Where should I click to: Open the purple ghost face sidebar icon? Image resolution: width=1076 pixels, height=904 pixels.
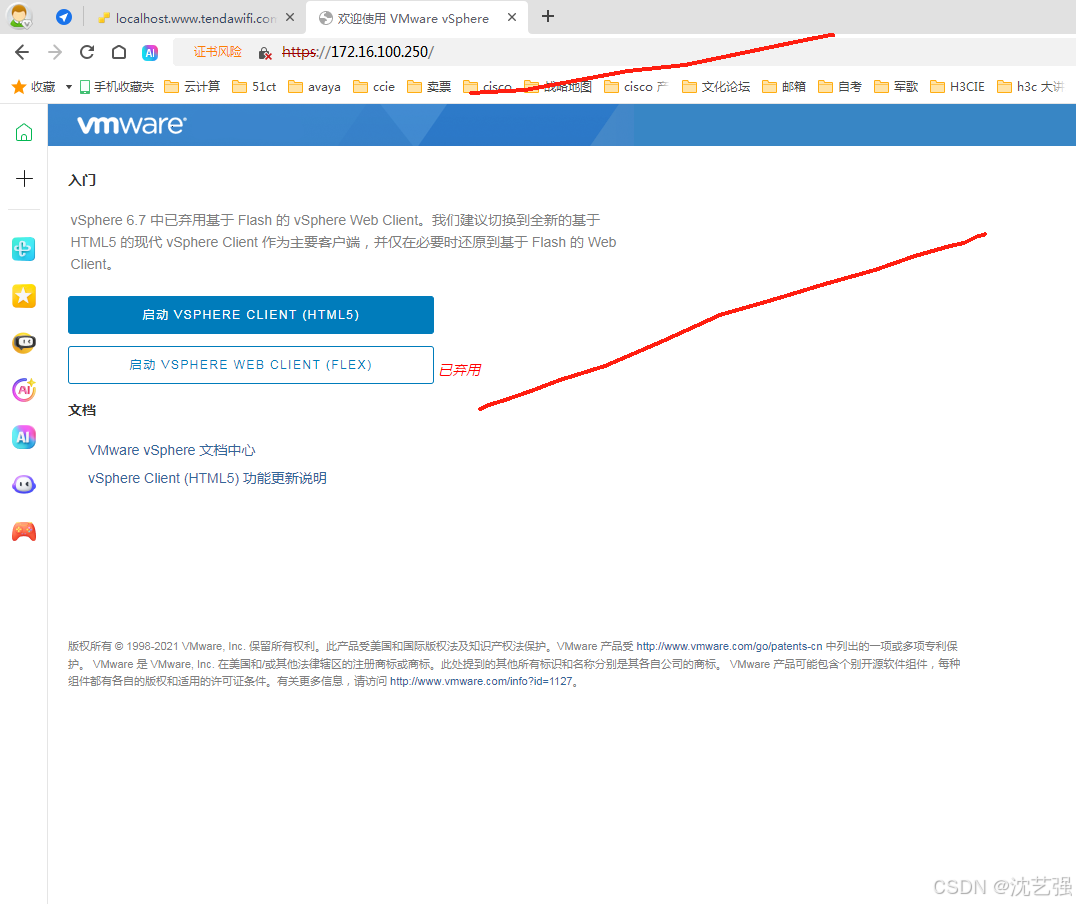tap(24, 485)
